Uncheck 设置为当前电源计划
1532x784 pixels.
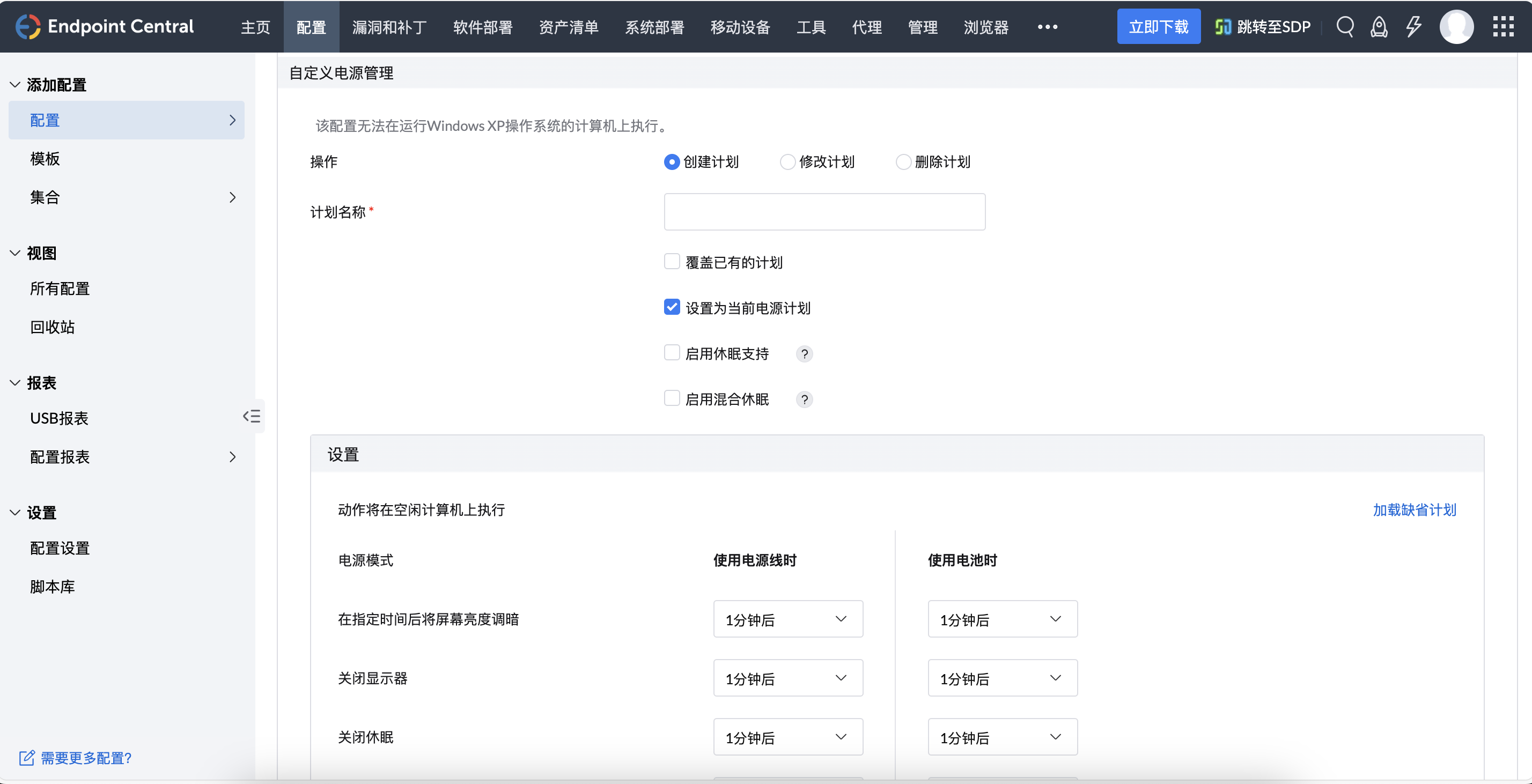(x=672, y=307)
